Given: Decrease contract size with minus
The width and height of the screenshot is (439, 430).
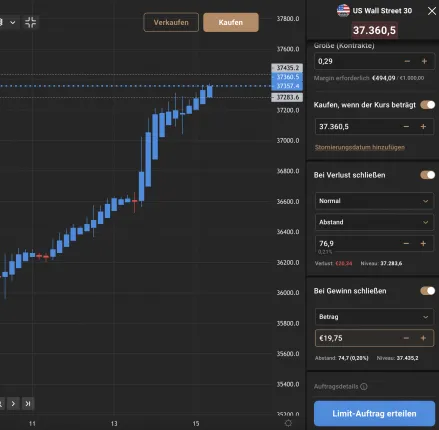Looking at the screenshot, I should (407, 61).
